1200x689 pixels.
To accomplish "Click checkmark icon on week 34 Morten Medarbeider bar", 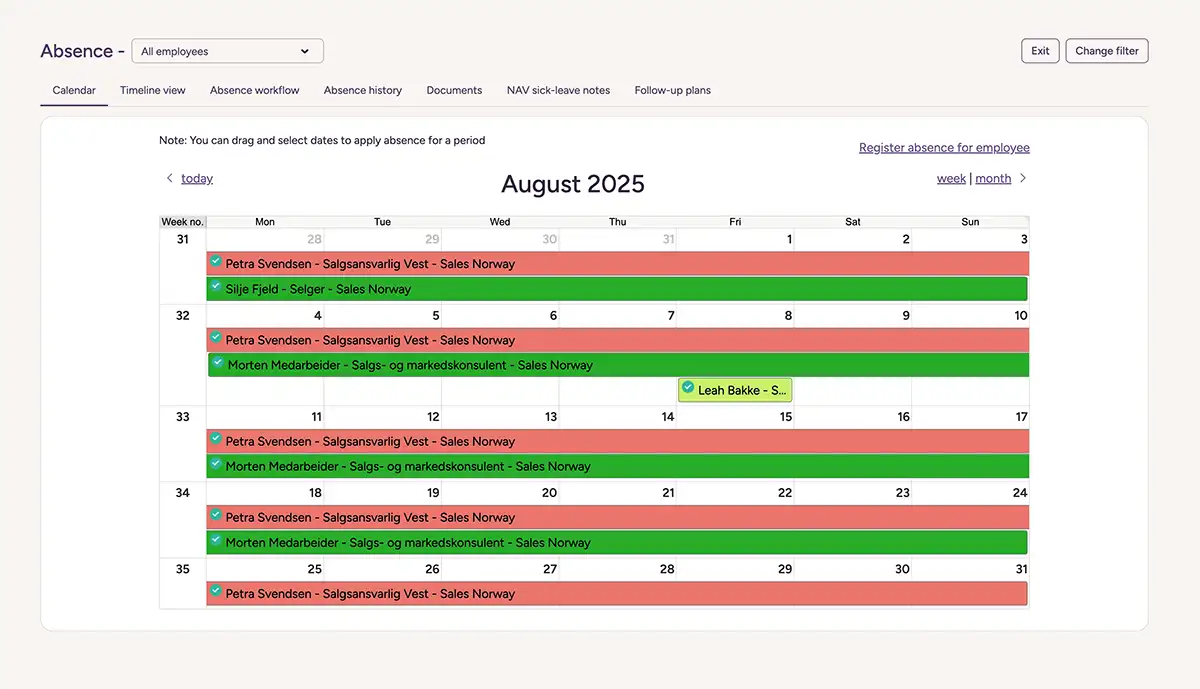I will [215, 541].
